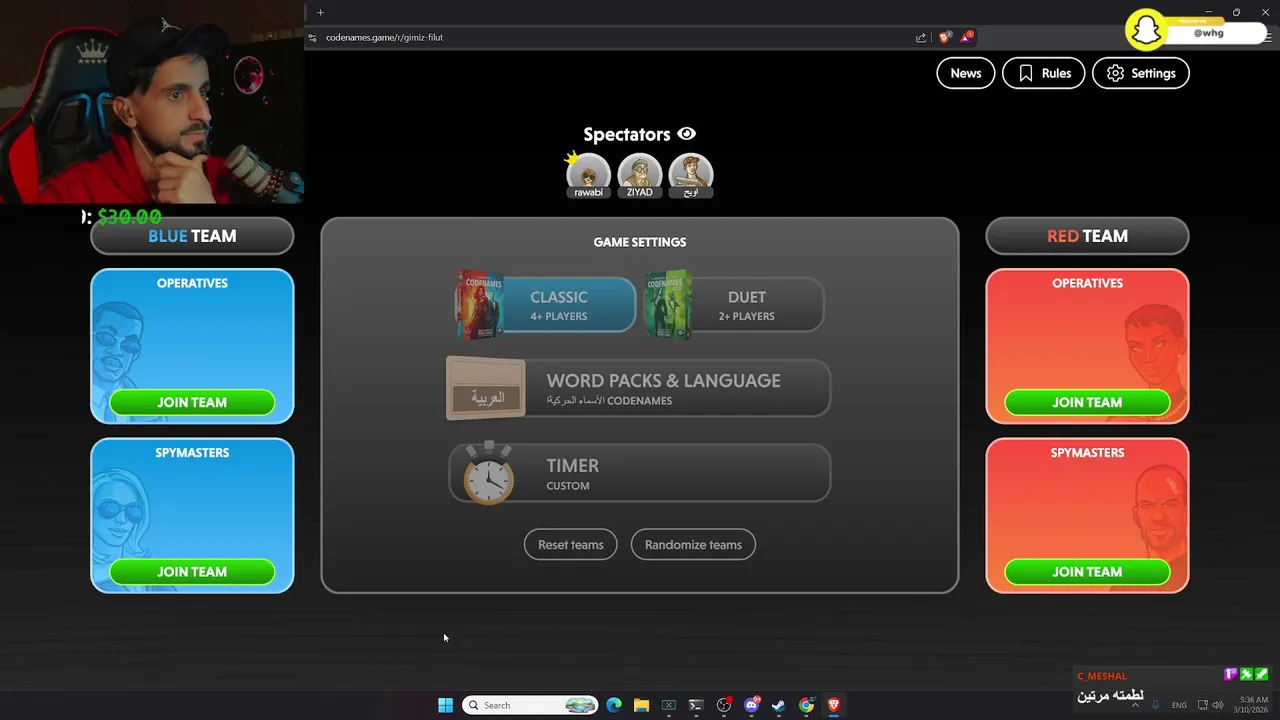The image size is (1280, 720).
Task: Open Microsoft Edge from taskbar
Action: coord(614,705)
